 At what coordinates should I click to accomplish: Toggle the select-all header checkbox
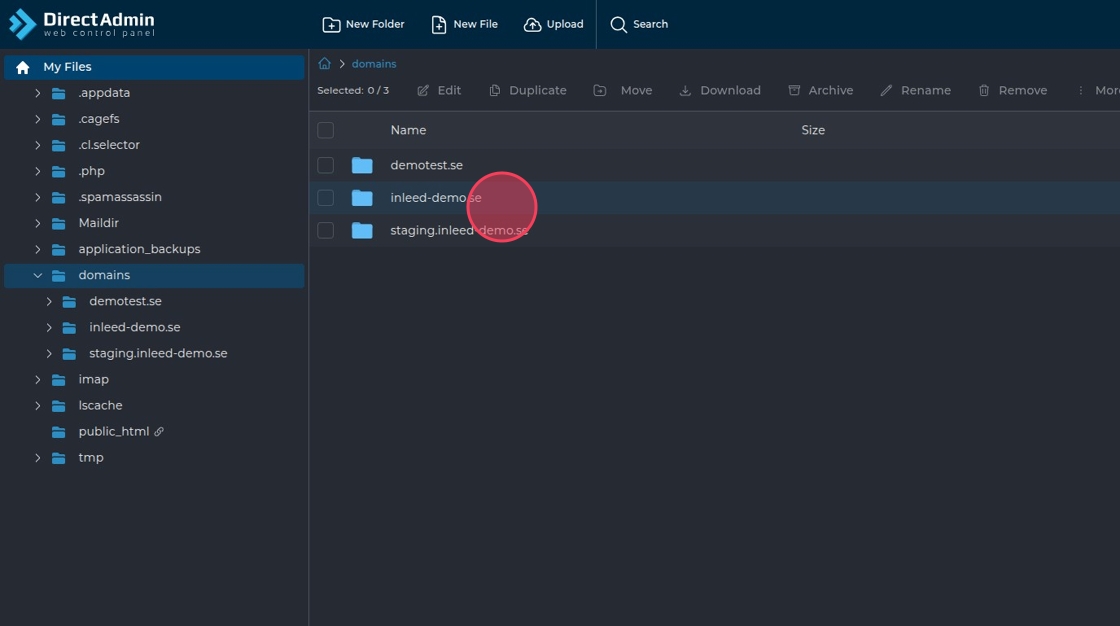point(325,130)
